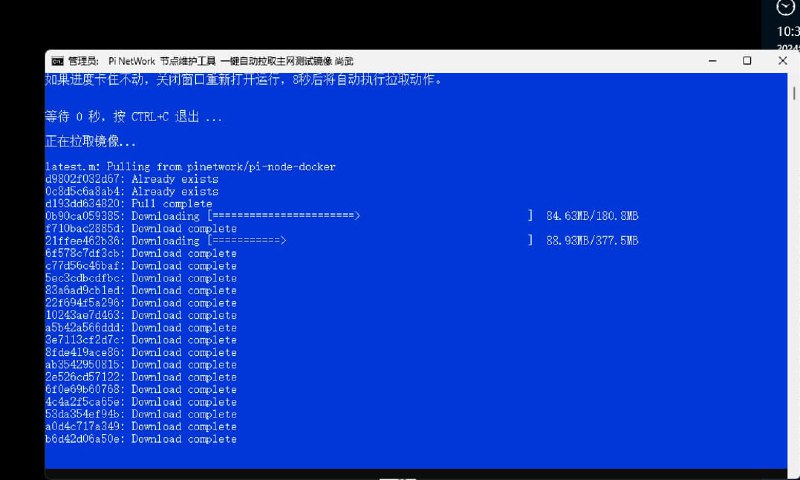The height and width of the screenshot is (480, 800).
Task: Click the 'Pulling from pinetwork/pi-node-docker' line
Action: pos(190,166)
